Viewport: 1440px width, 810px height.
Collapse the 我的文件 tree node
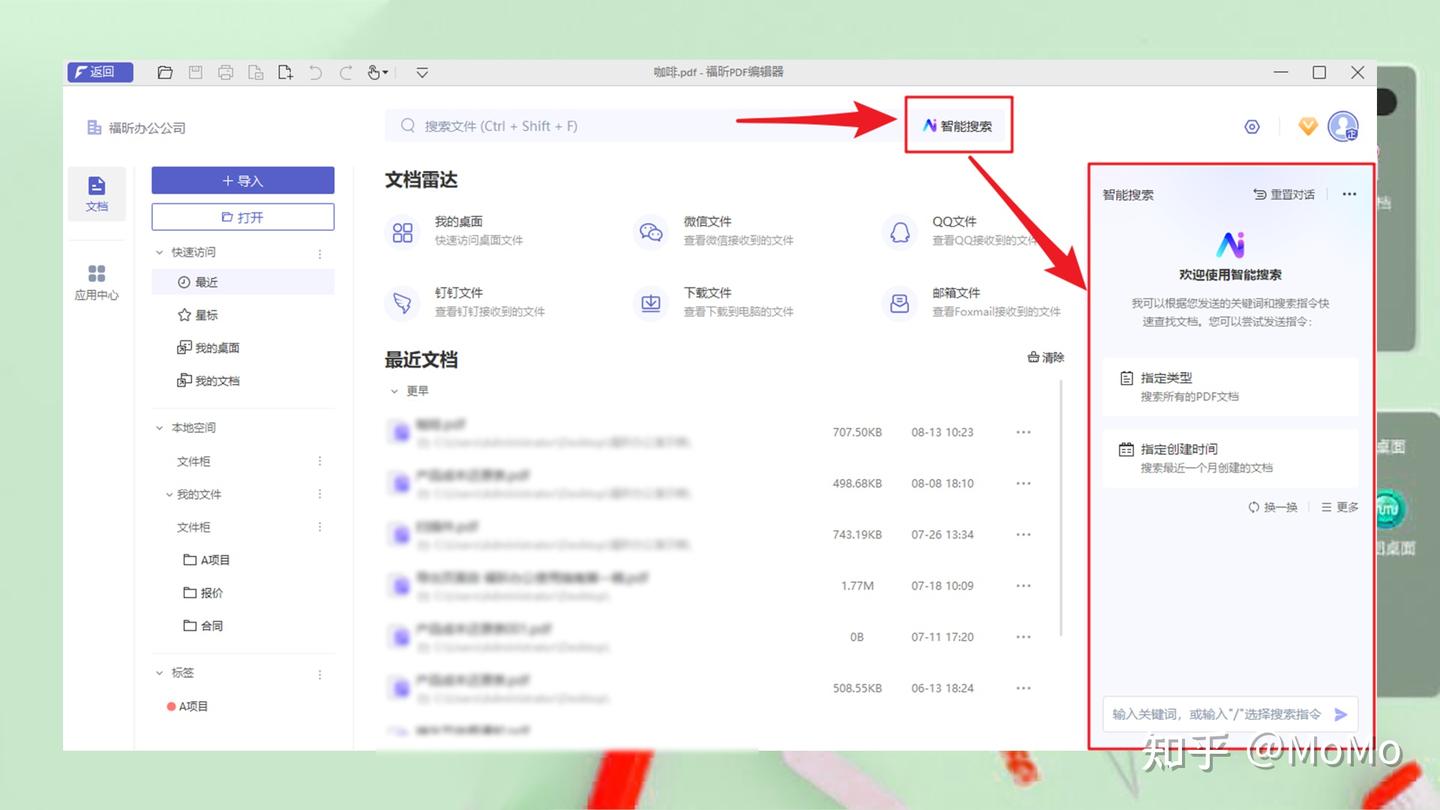pyautogui.click(x=169, y=495)
